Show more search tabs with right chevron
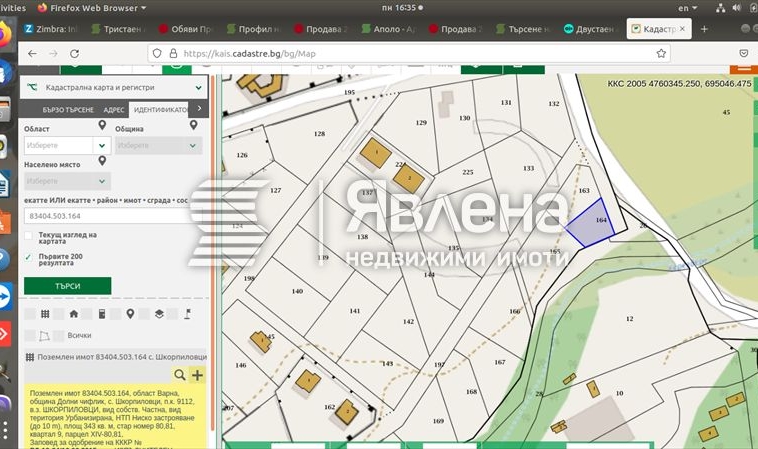Image resolution: width=758 pixels, height=449 pixels. 199,109
